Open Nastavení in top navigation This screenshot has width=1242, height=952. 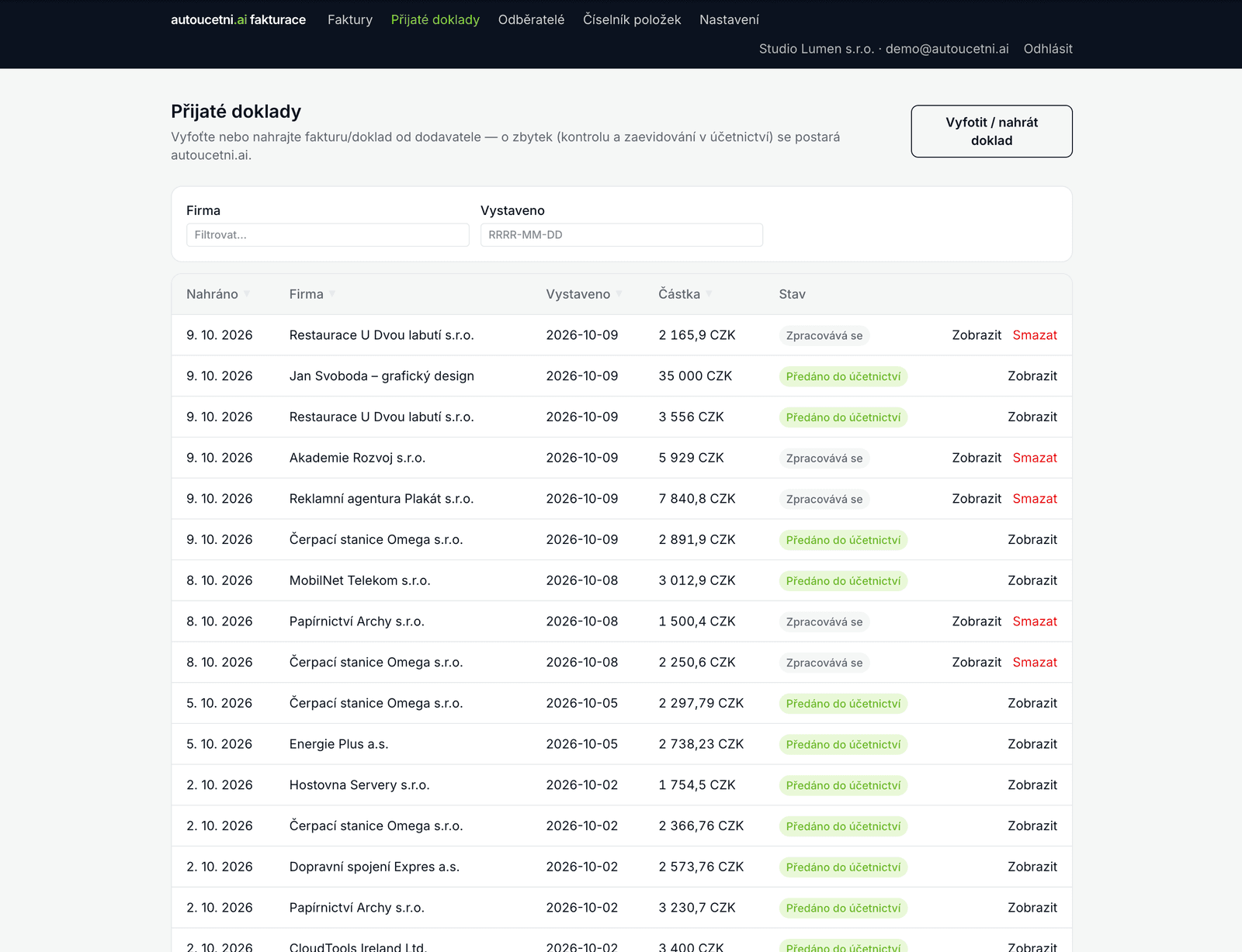(x=729, y=19)
